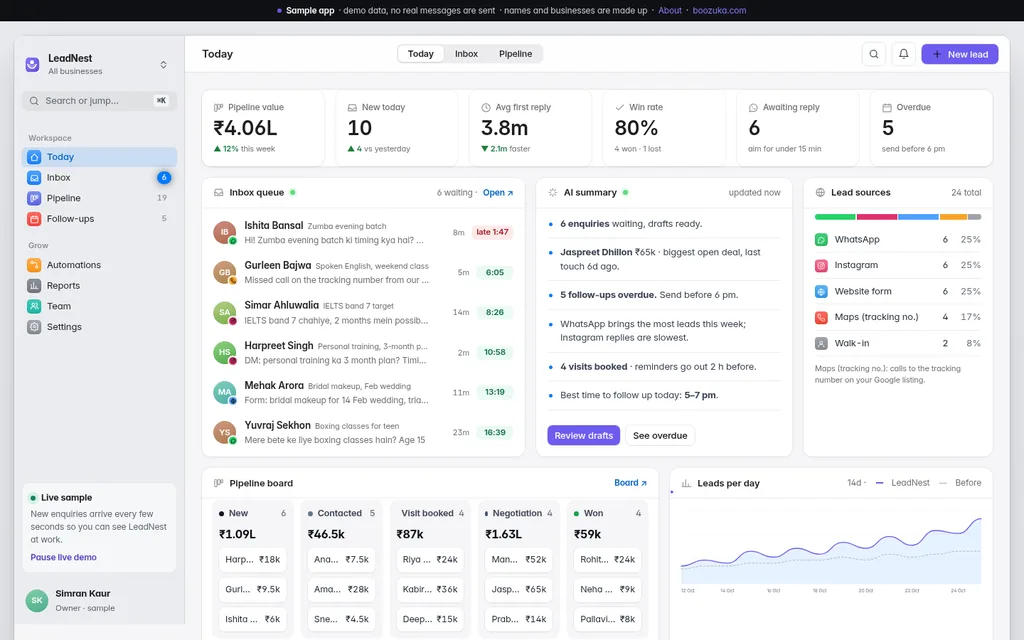Click the New today stat card
The height and width of the screenshot is (640, 1024).
[397, 128]
